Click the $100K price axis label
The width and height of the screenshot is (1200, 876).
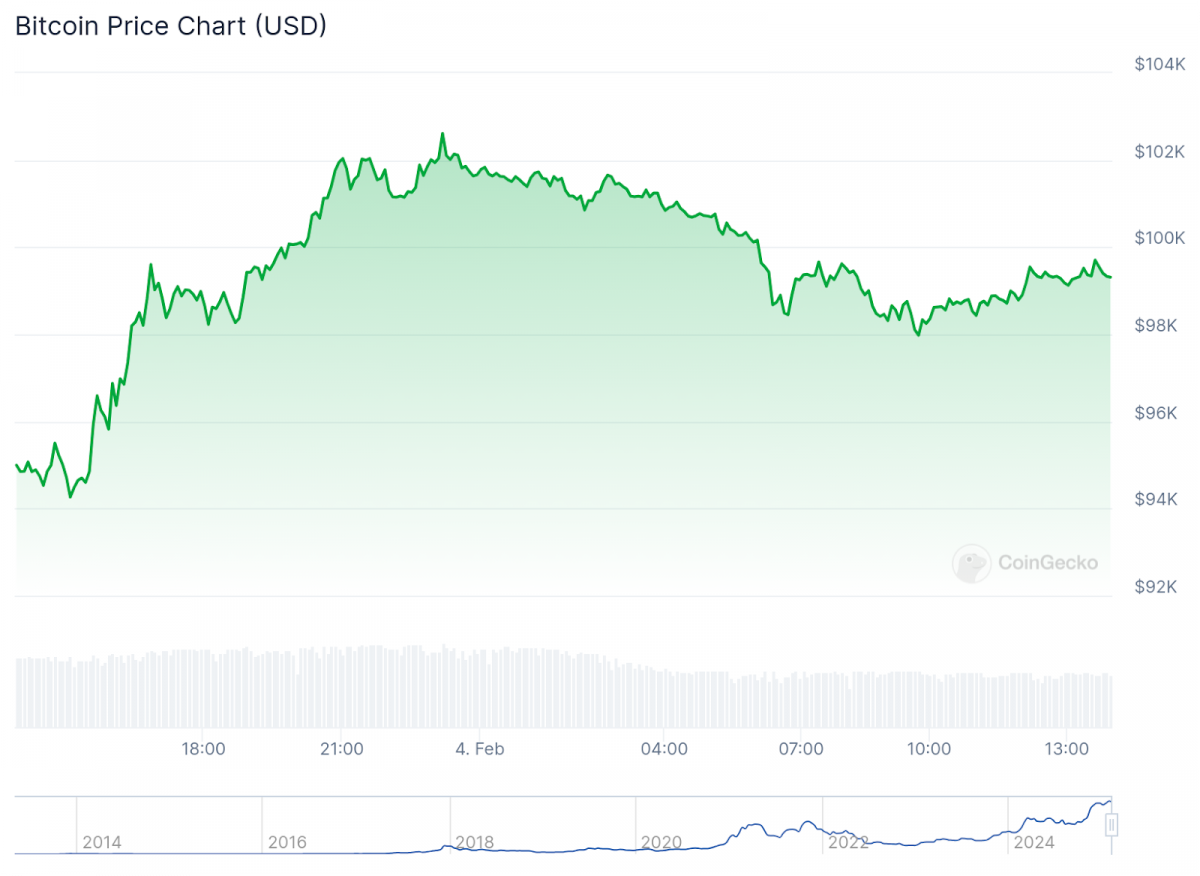point(1160,238)
